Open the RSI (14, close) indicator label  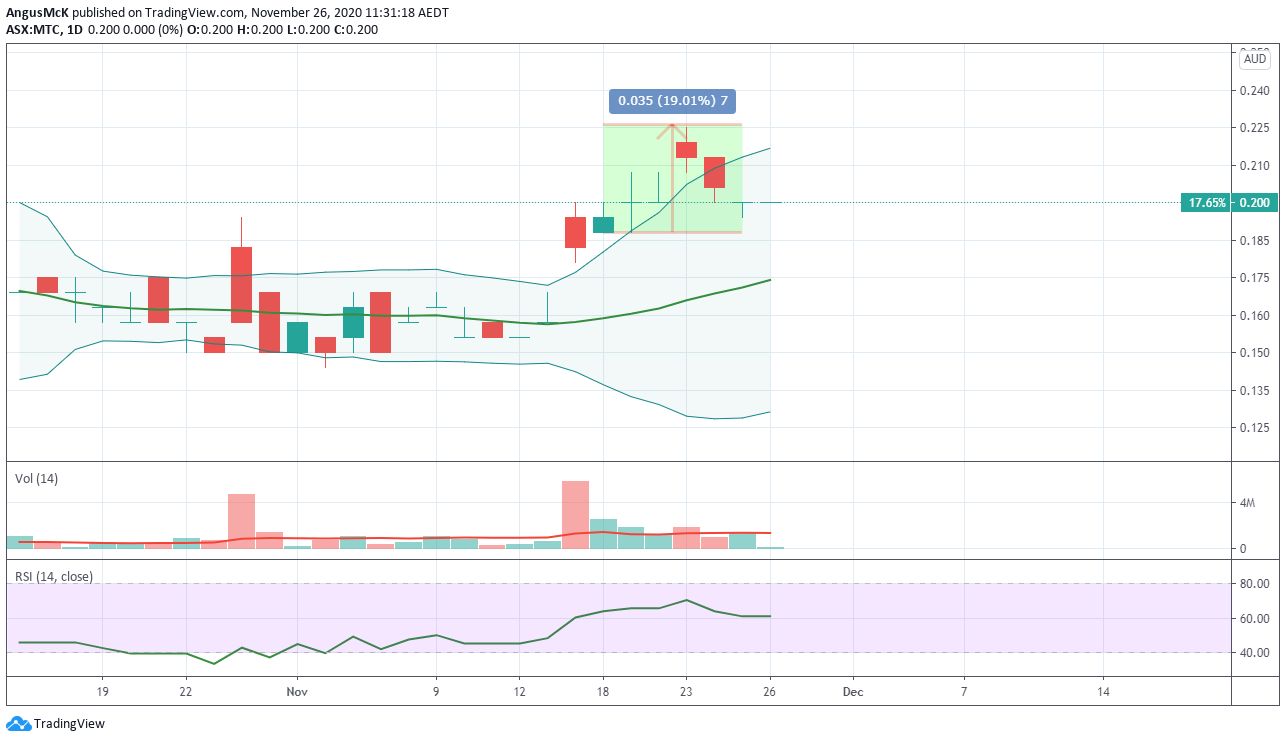[x=53, y=577]
